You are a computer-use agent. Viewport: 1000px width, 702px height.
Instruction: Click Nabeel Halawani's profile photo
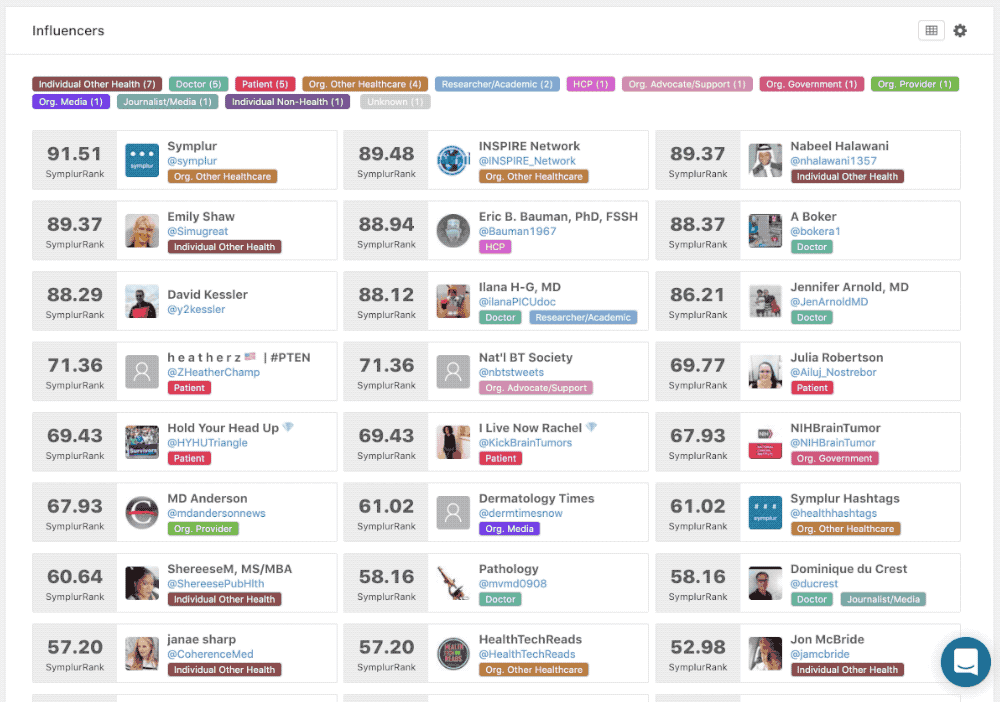click(x=765, y=160)
